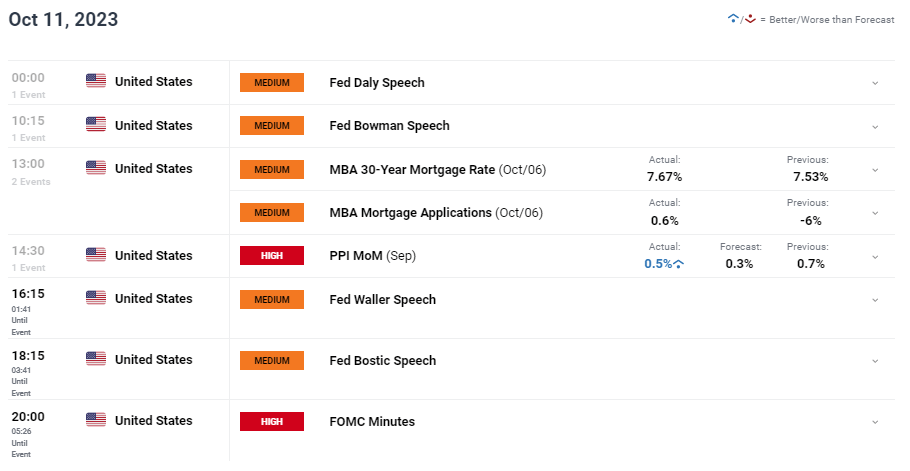
Task: Click US flag in Fed Bostic Speech row
Action: pyautogui.click(x=96, y=359)
